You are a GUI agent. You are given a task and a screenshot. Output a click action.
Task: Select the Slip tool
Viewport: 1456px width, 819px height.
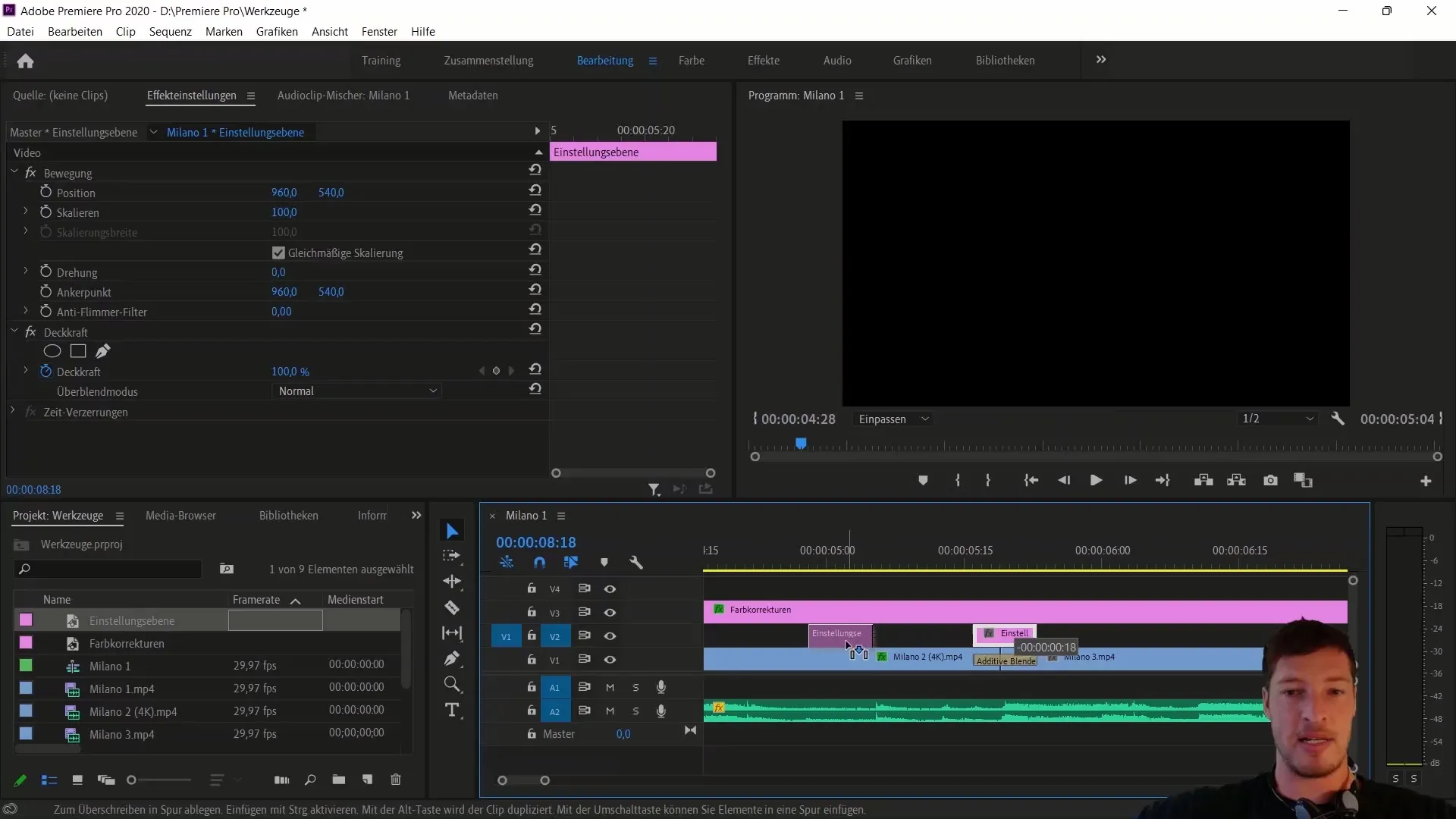(452, 633)
